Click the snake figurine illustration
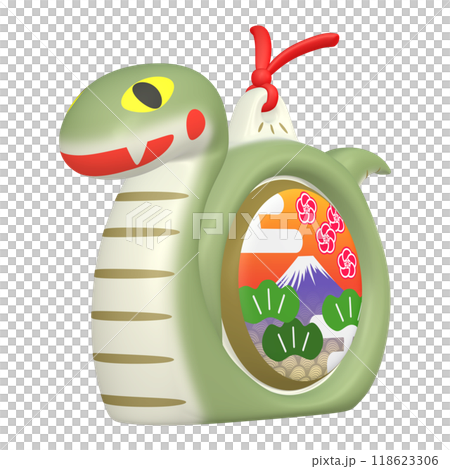450x469 pixels. pyautogui.click(x=225, y=225)
